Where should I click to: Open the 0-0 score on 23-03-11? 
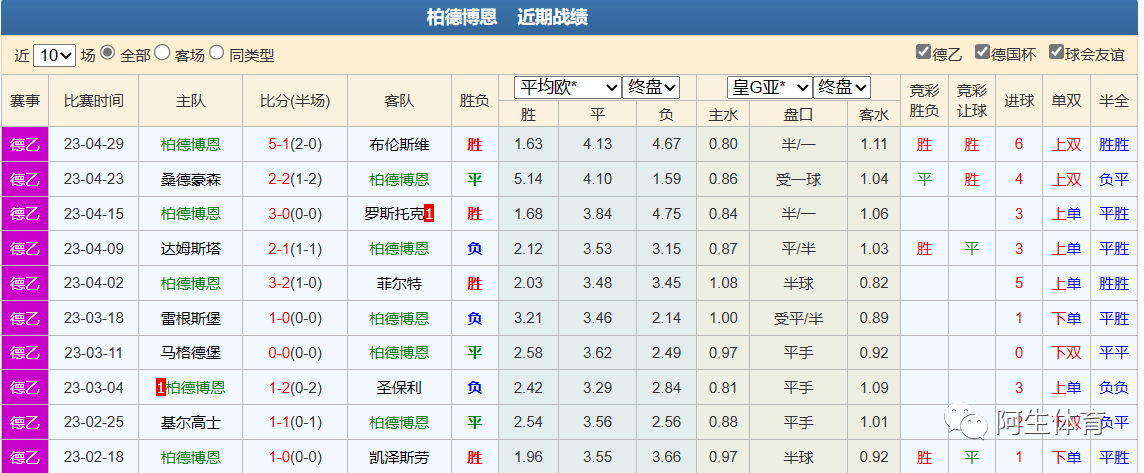click(279, 353)
